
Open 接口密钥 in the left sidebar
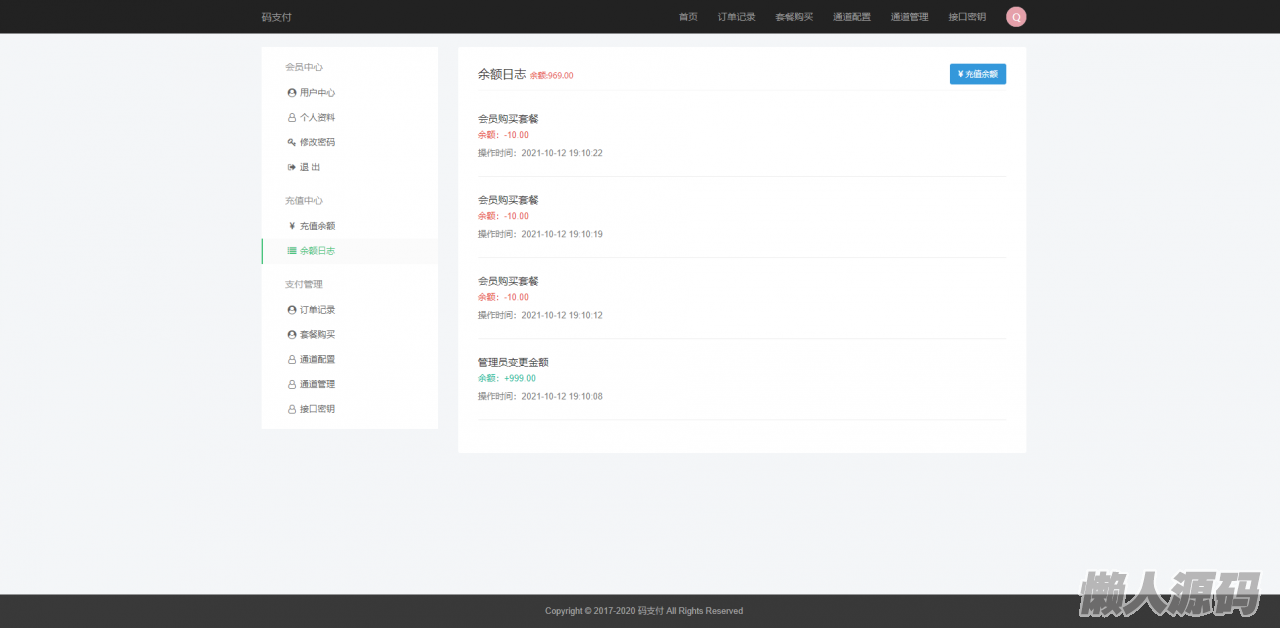coord(317,409)
